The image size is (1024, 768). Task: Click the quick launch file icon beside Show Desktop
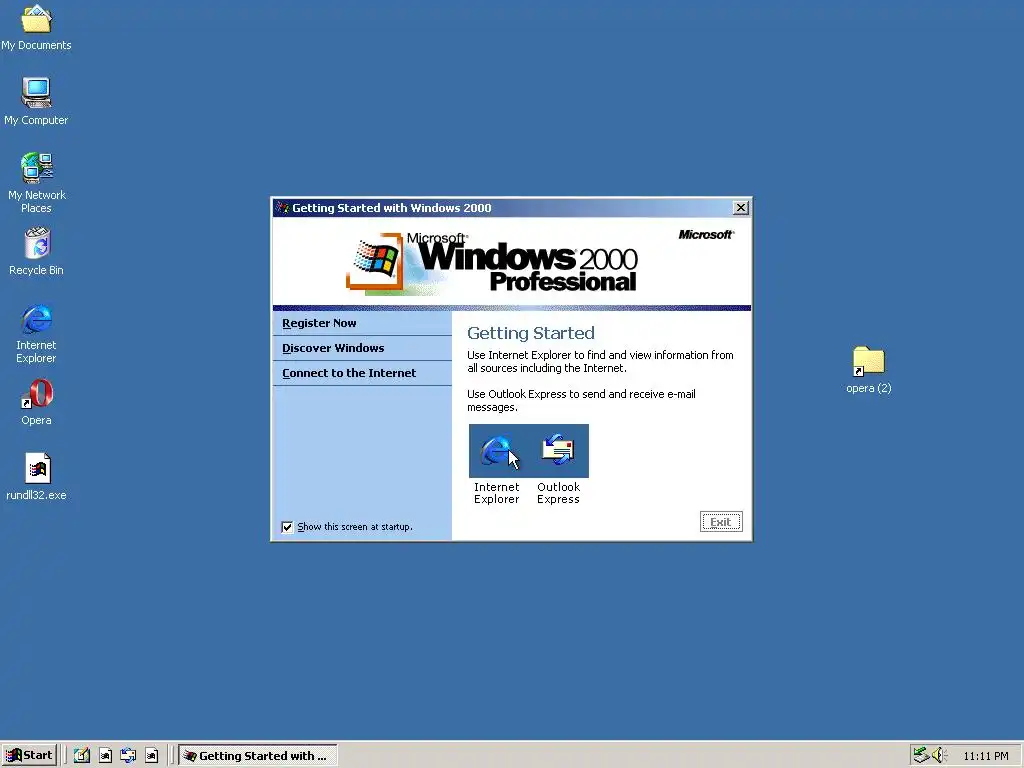click(x=105, y=755)
